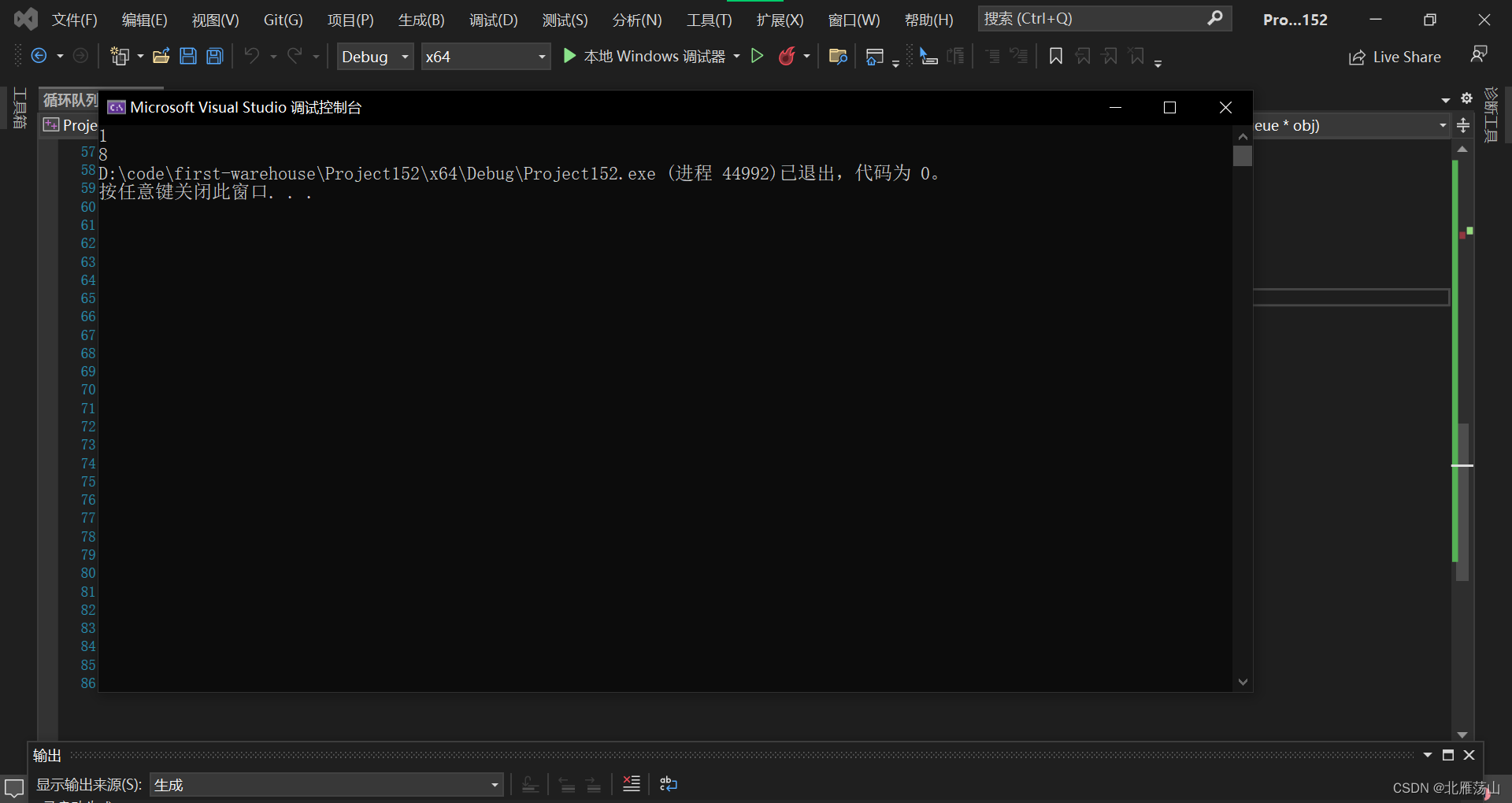Expand the New Project dropdown arrow

[140, 56]
